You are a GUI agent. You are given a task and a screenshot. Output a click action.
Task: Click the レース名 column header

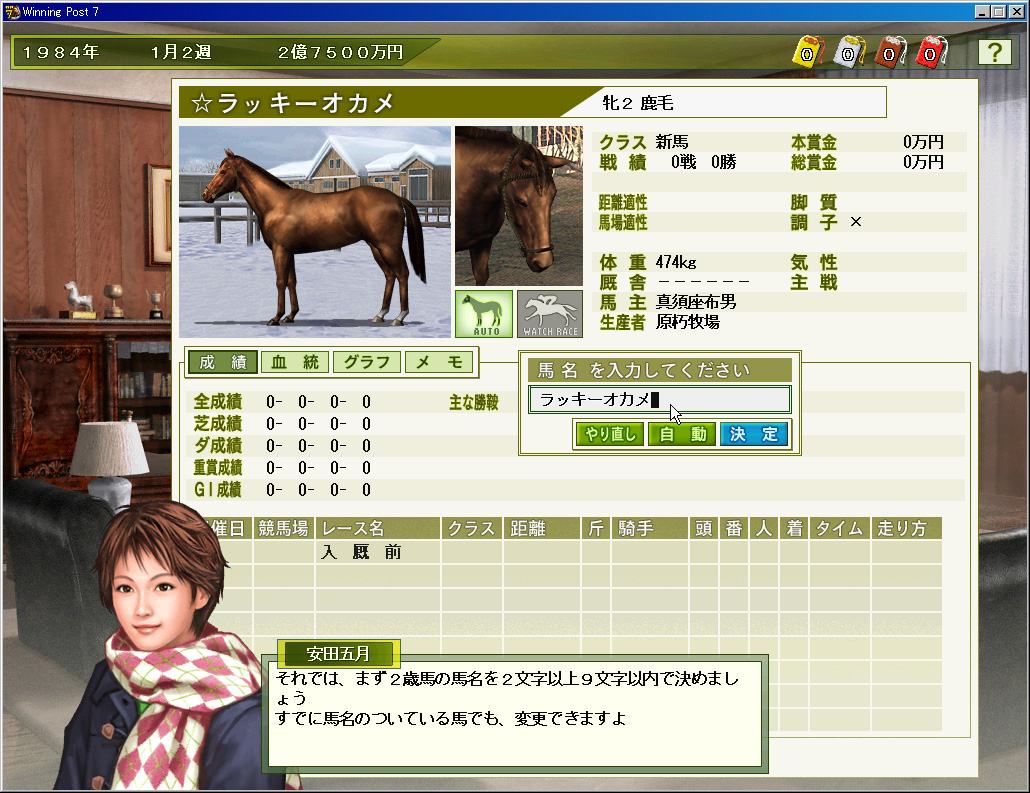click(377, 528)
